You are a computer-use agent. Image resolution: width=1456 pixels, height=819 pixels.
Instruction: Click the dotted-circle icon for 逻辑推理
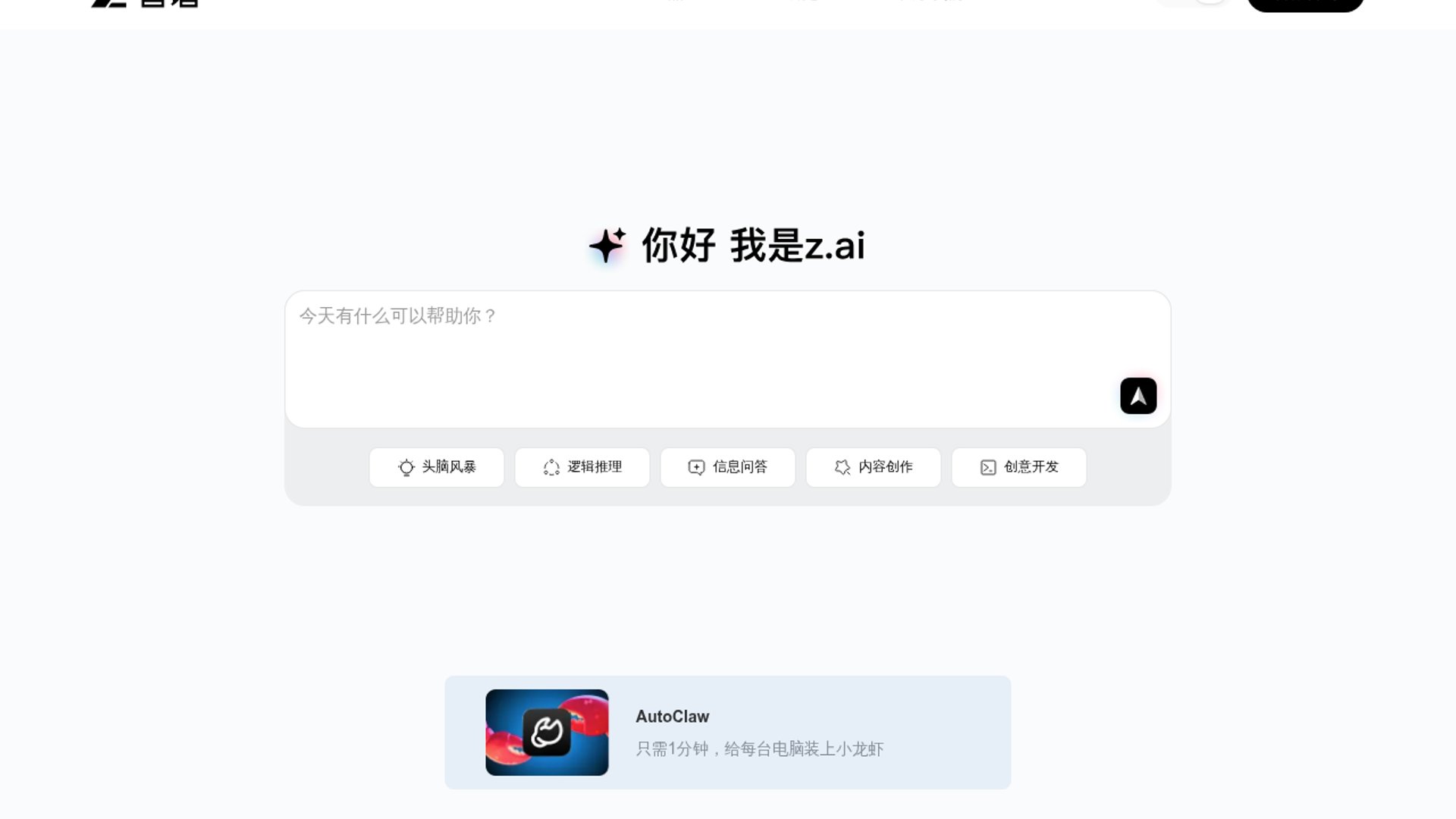pos(551,467)
